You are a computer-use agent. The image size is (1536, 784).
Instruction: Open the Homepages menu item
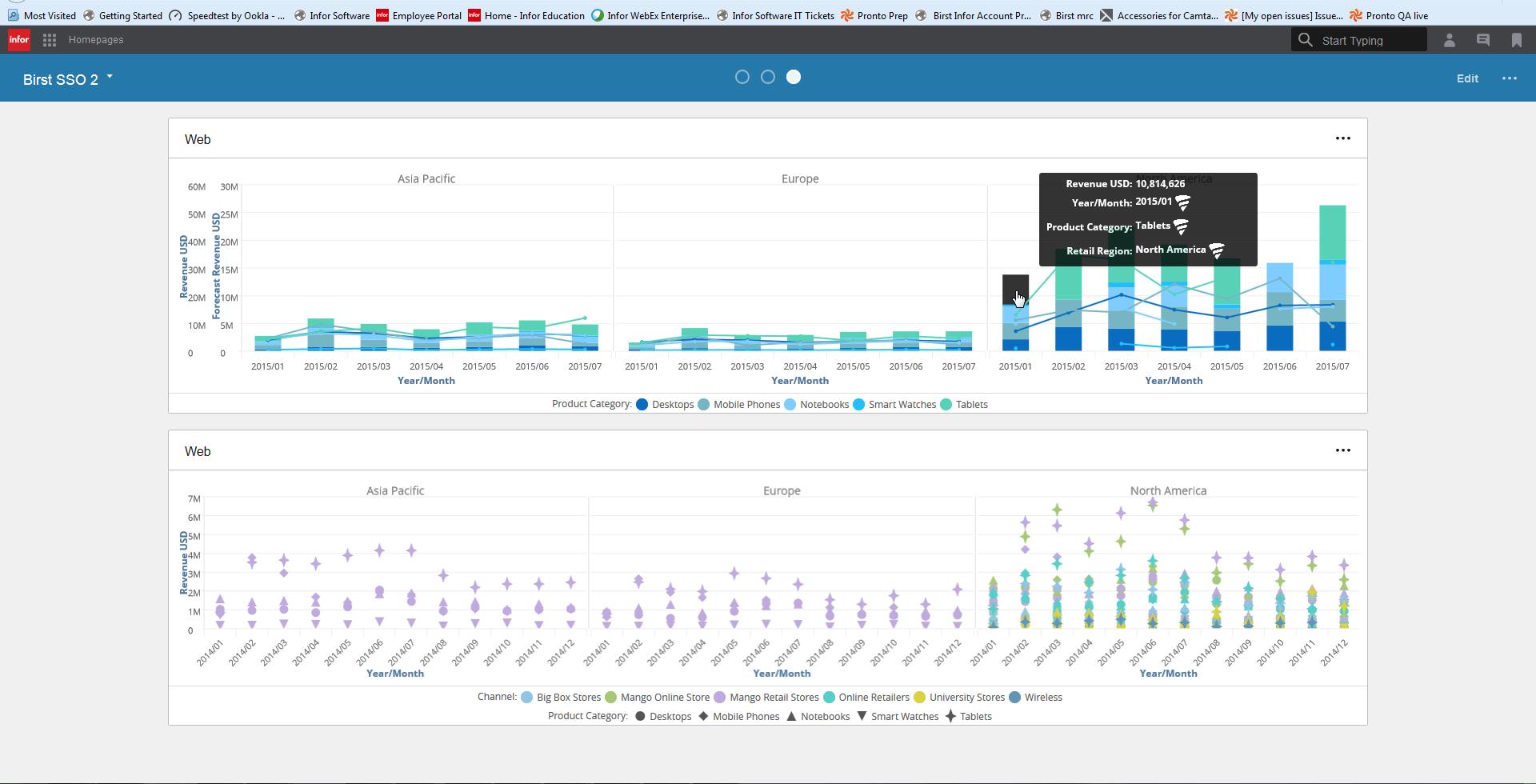coord(96,40)
